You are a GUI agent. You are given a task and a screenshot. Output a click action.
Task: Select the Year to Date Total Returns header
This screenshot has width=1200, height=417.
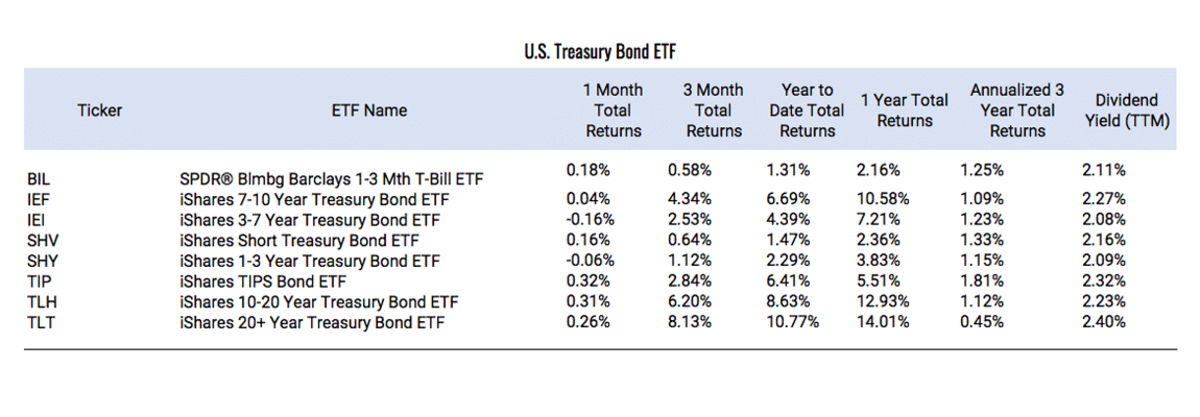tap(807, 110)
